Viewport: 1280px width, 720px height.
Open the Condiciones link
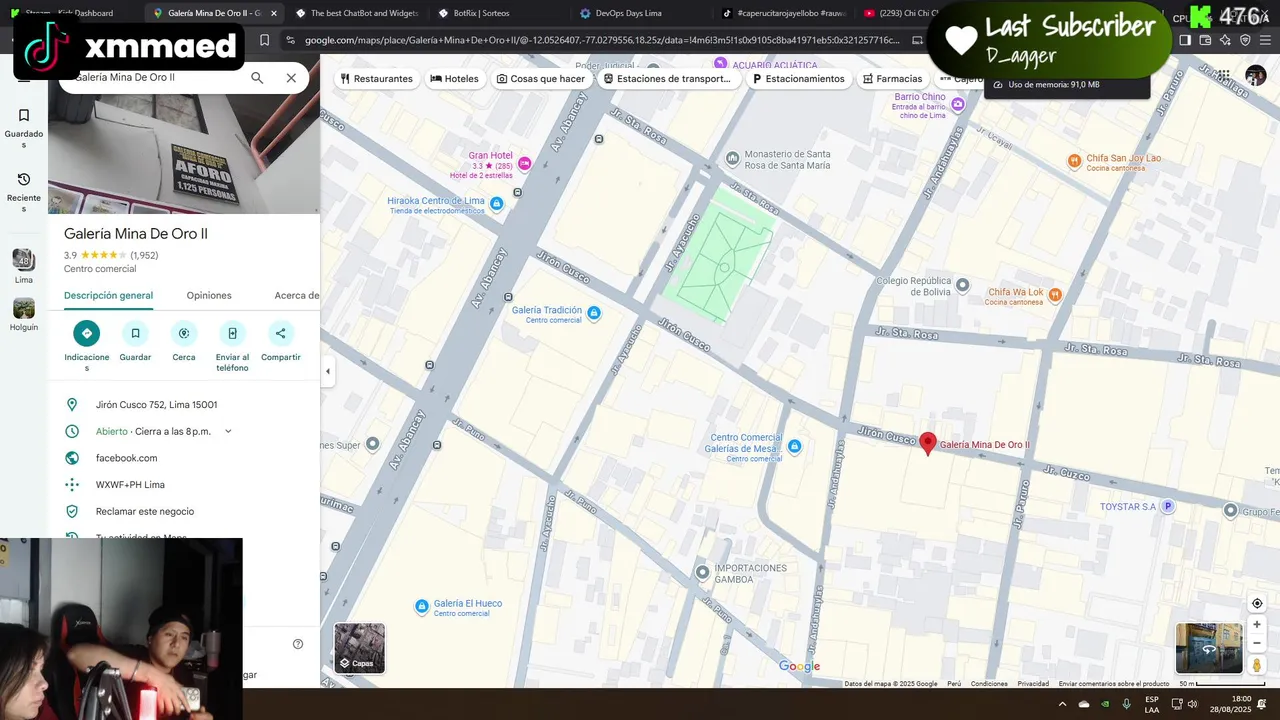coord(989,684)
